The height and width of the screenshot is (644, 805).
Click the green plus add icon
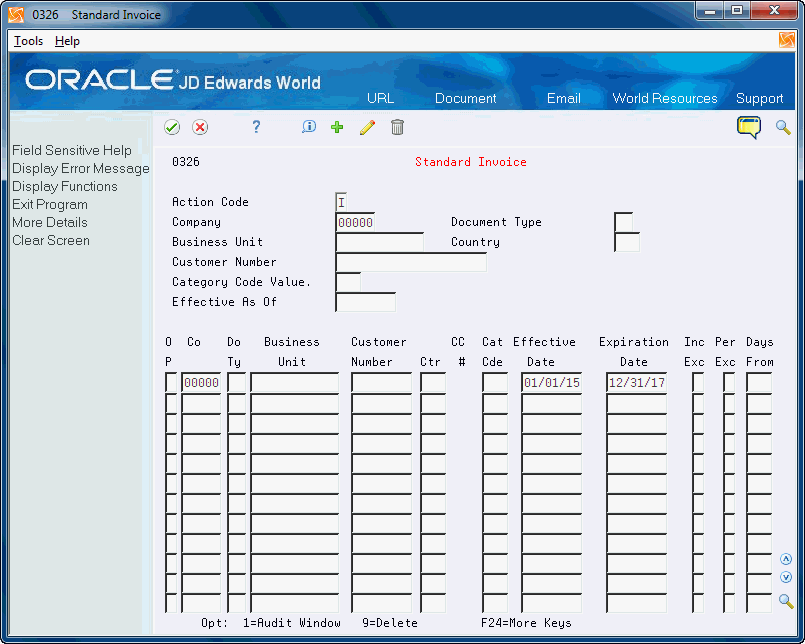pyautogui.click(x=337, y=127)
